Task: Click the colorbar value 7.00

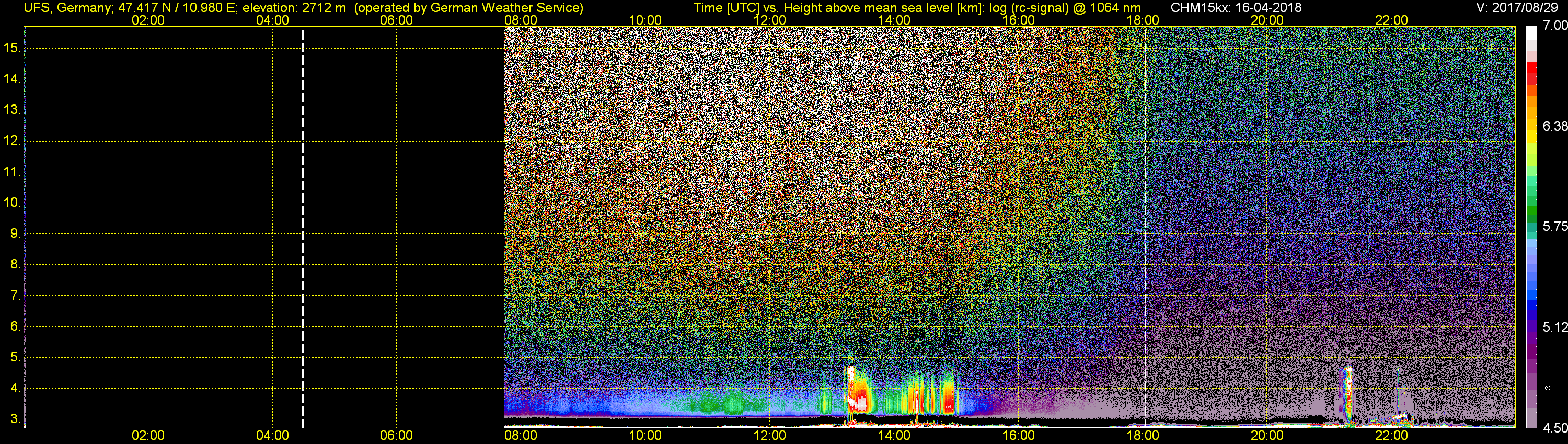Action: point(1554,26)
